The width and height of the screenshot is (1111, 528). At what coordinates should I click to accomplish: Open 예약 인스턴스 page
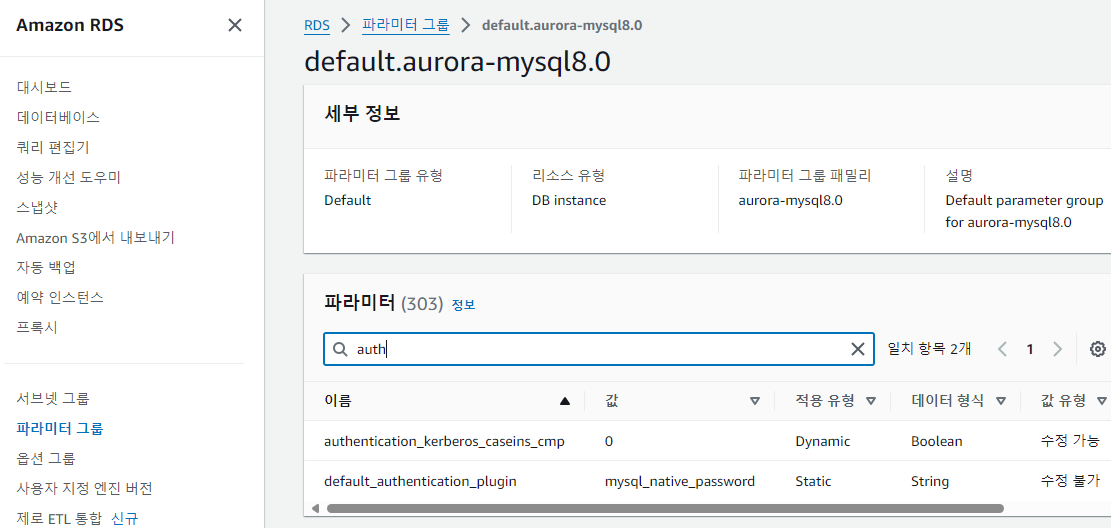(60, 298)
